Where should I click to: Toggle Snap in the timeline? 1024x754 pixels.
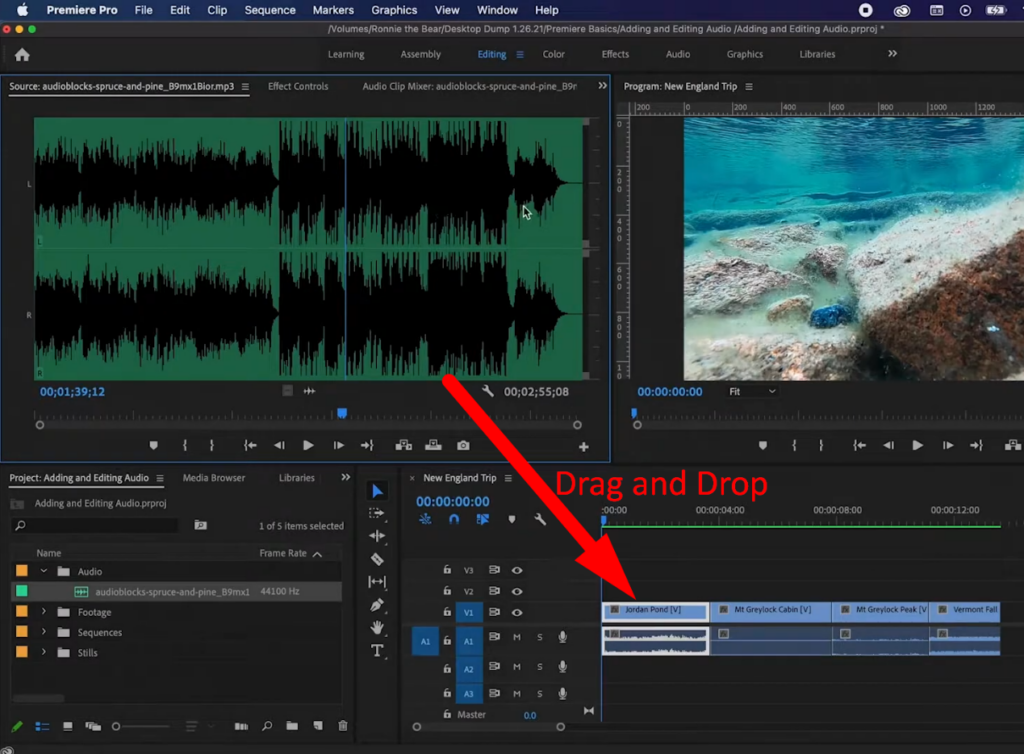click(x=455, y=519)
